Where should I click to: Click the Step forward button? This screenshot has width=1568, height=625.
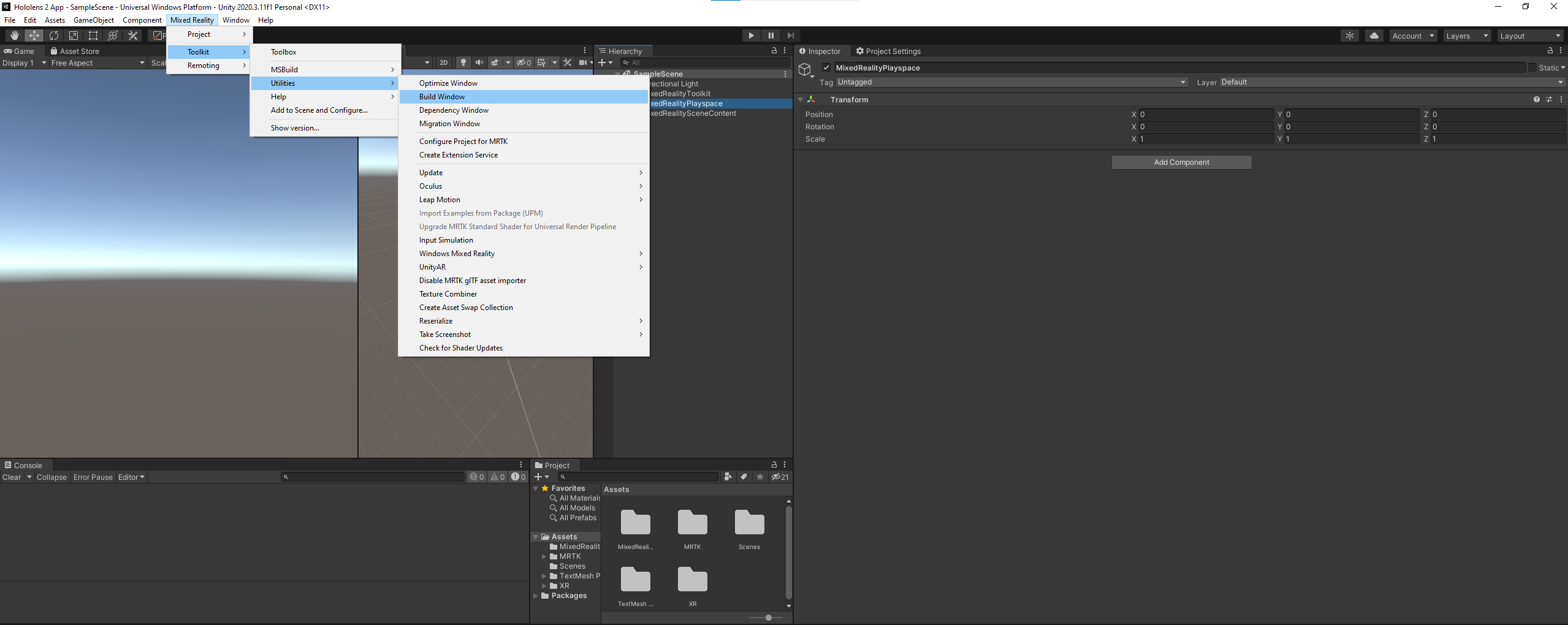790,36
